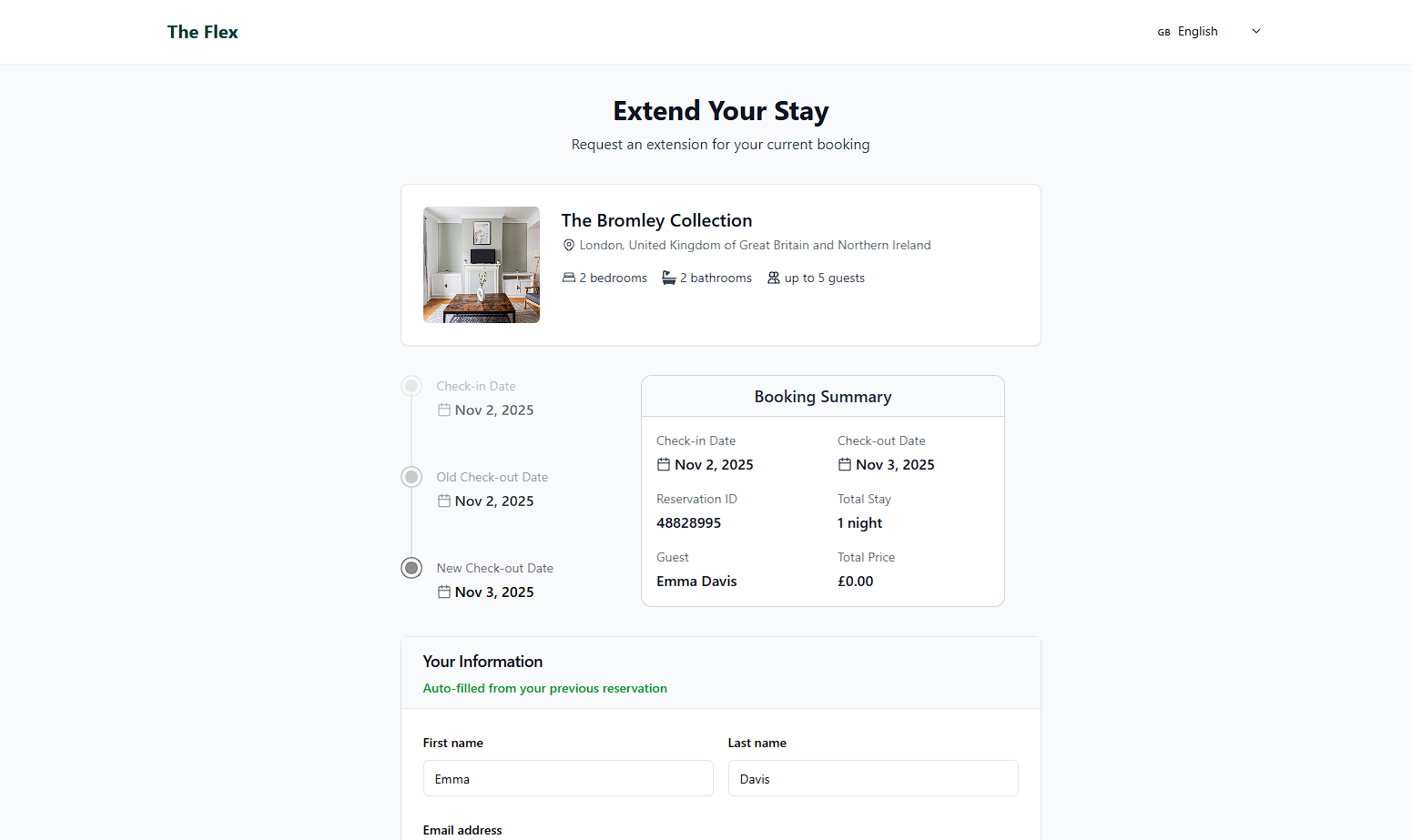Select the New Check-out Date timeline dot
The width and height of the screenshot is (1412, 840).
pyautogui.click(x=411, y=567)
